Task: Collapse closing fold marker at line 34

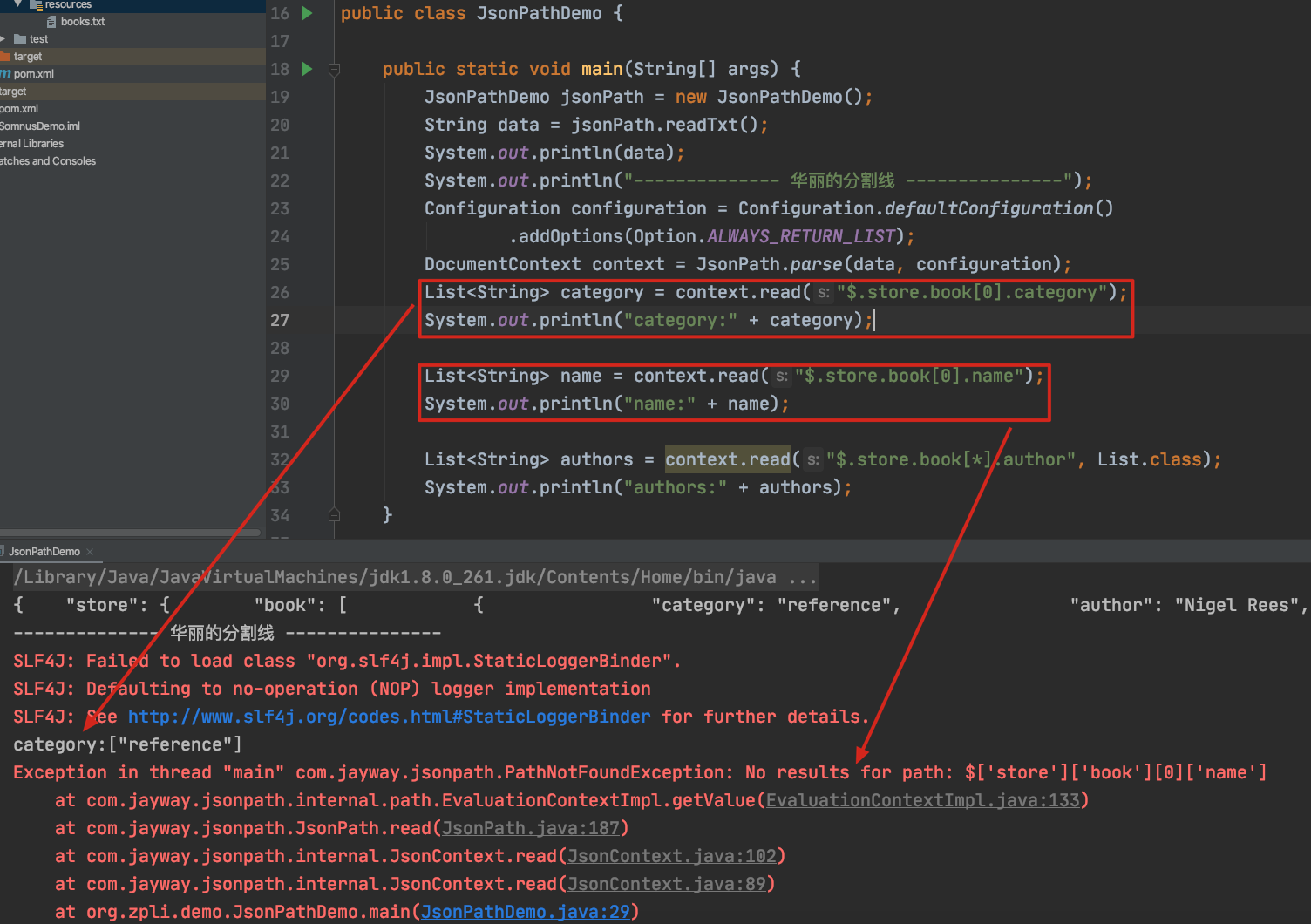Action: pyautogui.click(x=334, y=515)
